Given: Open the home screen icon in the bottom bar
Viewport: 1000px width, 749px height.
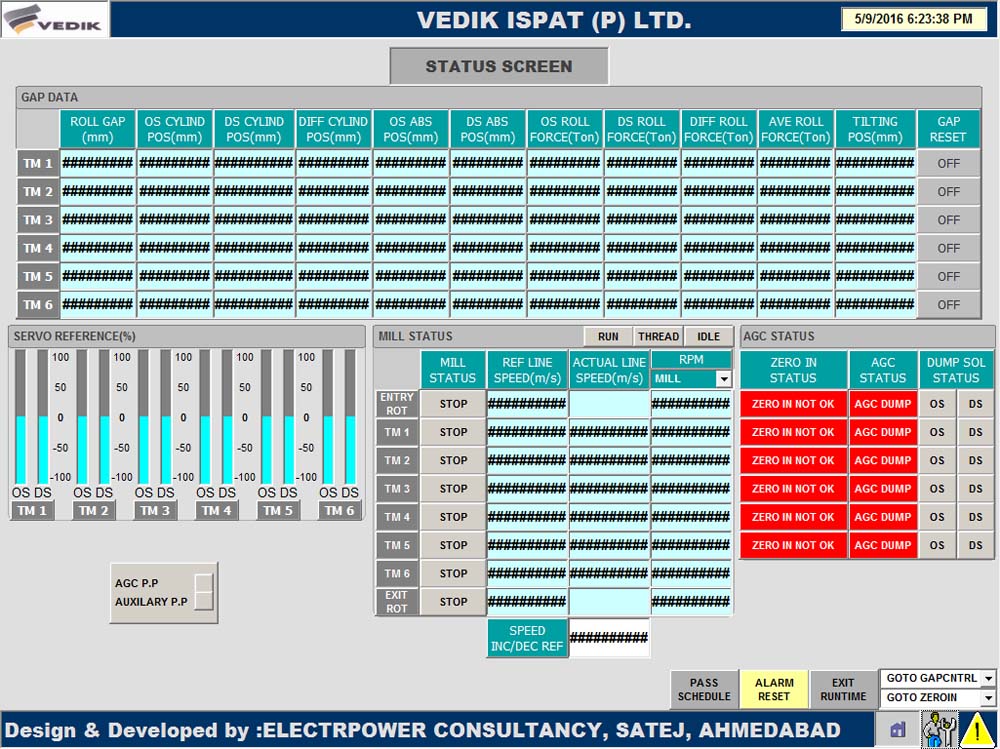Looking at the screenshot, I should [898, 730].
